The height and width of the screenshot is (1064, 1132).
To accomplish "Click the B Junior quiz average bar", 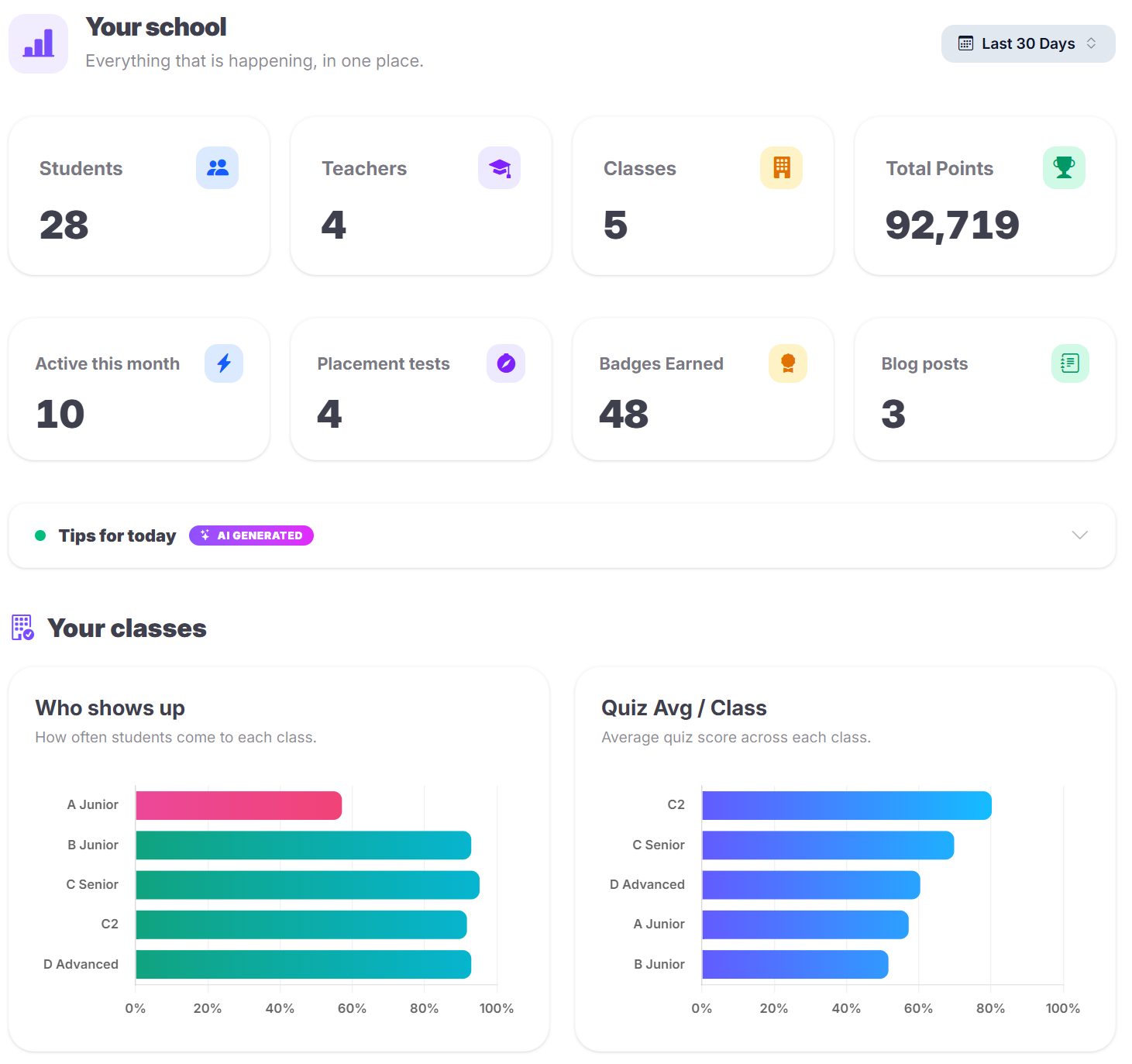I will [x=795, y=964].
